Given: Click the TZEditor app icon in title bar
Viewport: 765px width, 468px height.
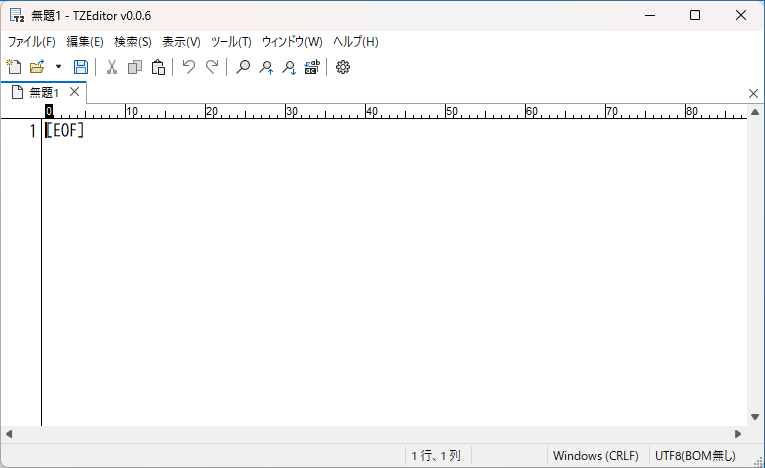Looking at the screenshot, I should (17, 16).
